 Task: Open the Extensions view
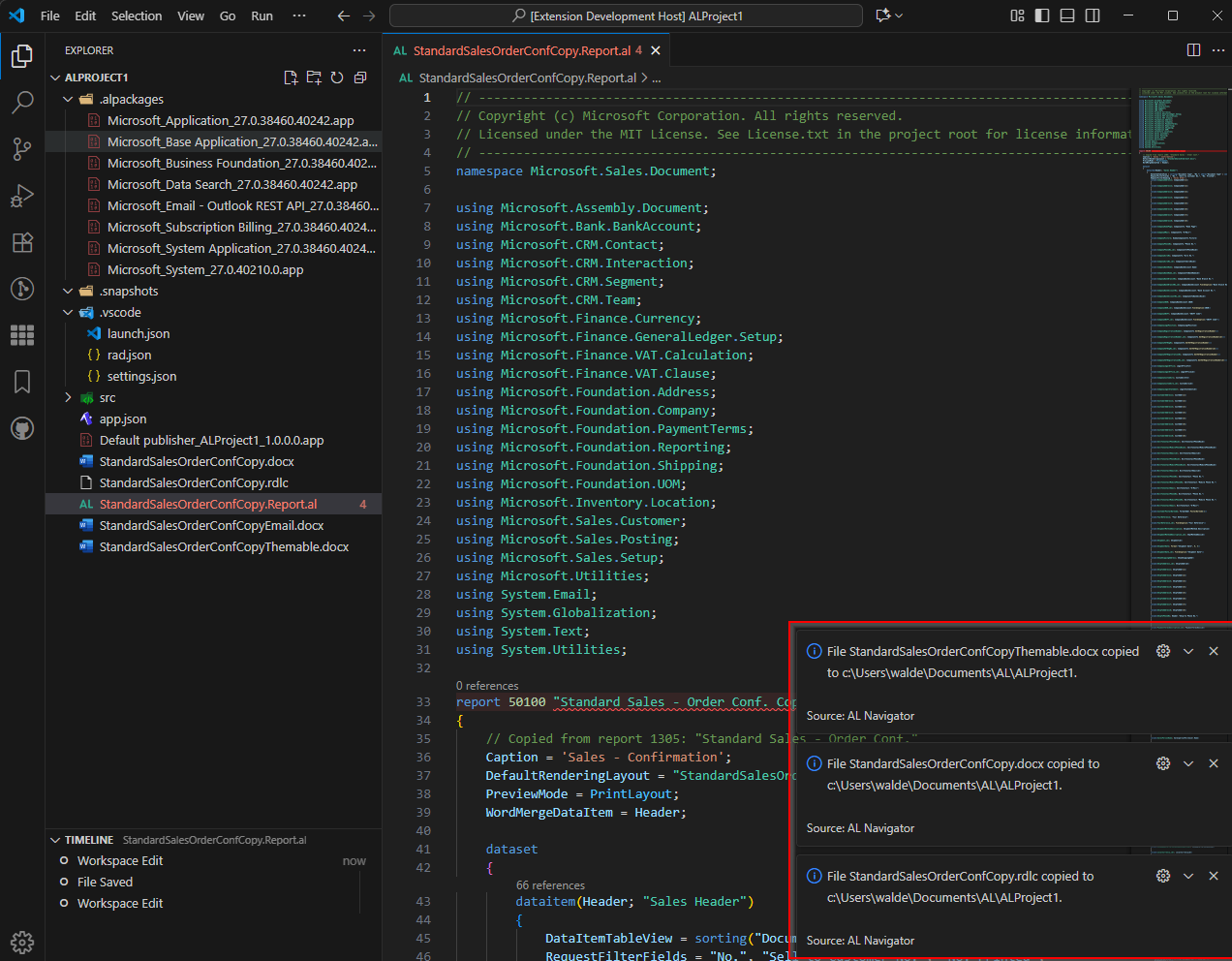click(x=22, y=242)
